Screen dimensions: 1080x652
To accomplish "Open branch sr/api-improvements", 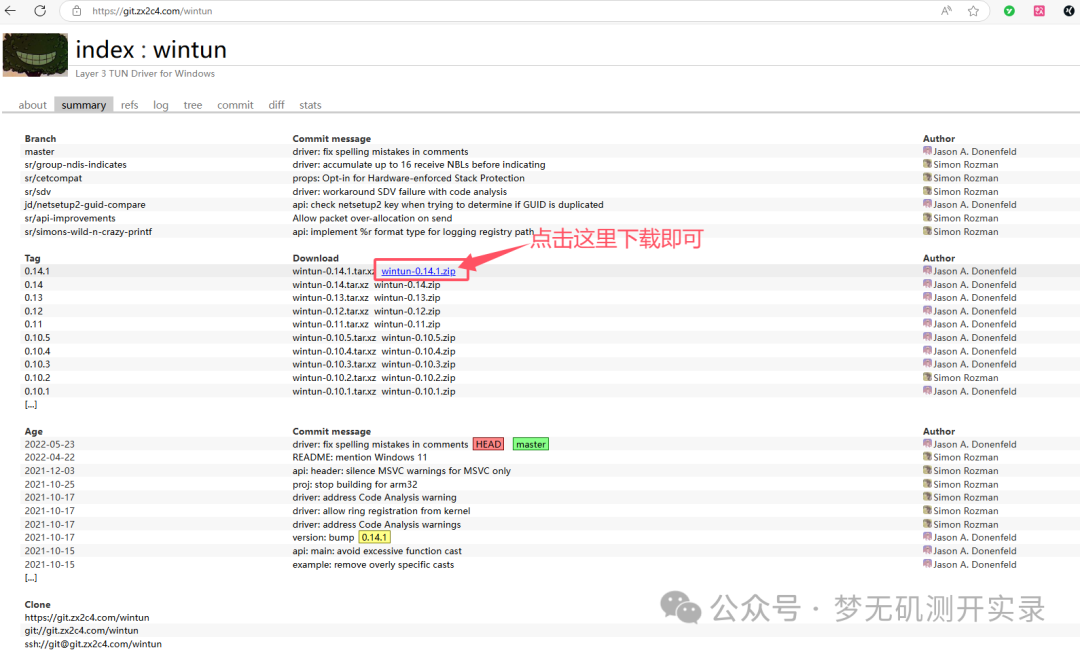I will pyautogui.click(x=70, y=218).
